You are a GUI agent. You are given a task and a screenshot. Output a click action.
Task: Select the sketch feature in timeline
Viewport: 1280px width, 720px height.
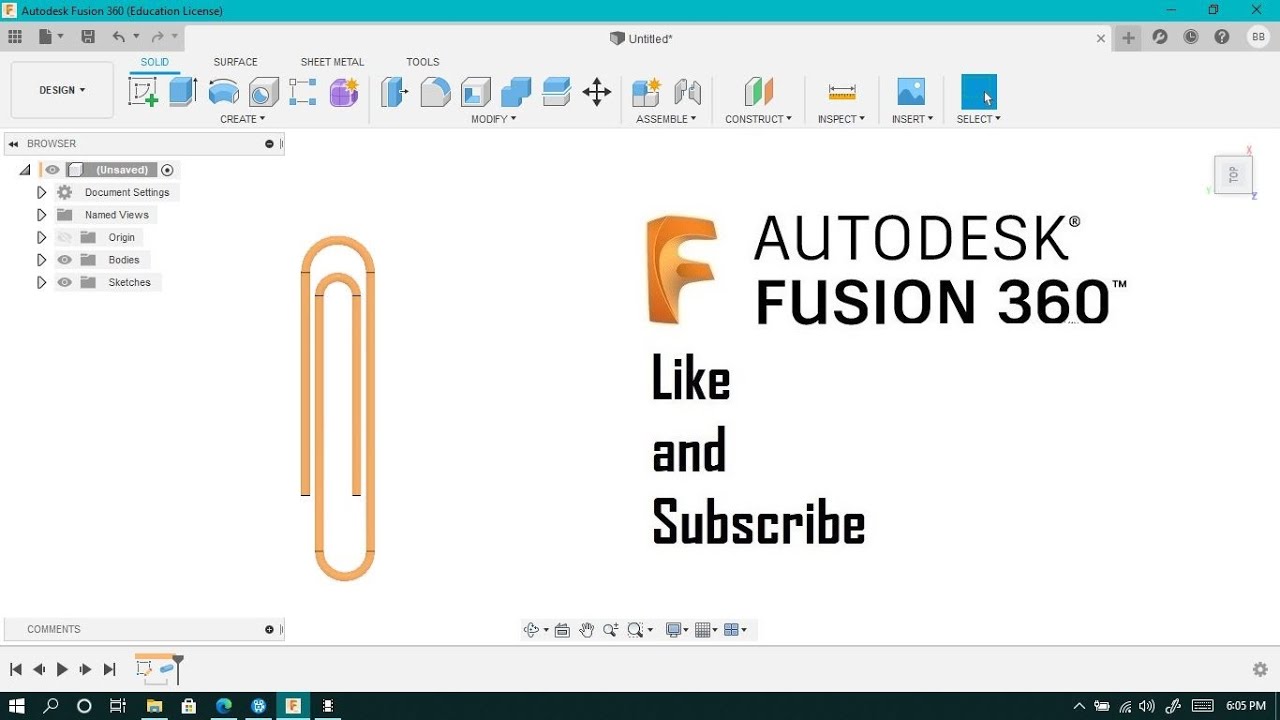click(x=144, y=669)
